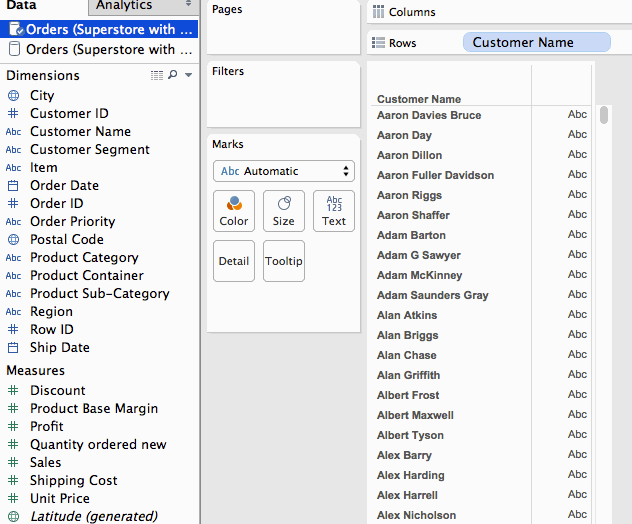Open the Size marks card
Viewport: 632px width, 524px height.
coord(284,210)
